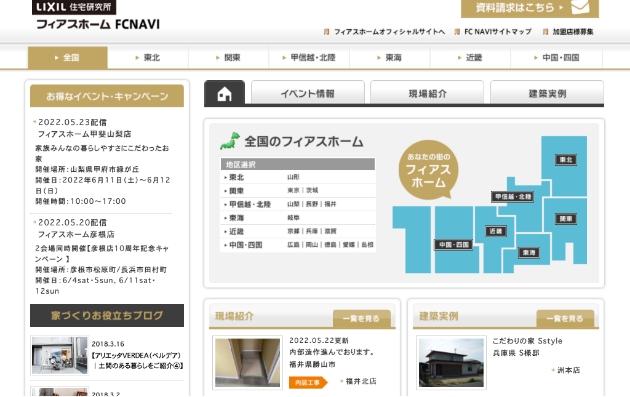Viewport: 630px width, 397px height.
Task: Click the 一覧を見る button under 建築実例
Action: pos(565,319)
